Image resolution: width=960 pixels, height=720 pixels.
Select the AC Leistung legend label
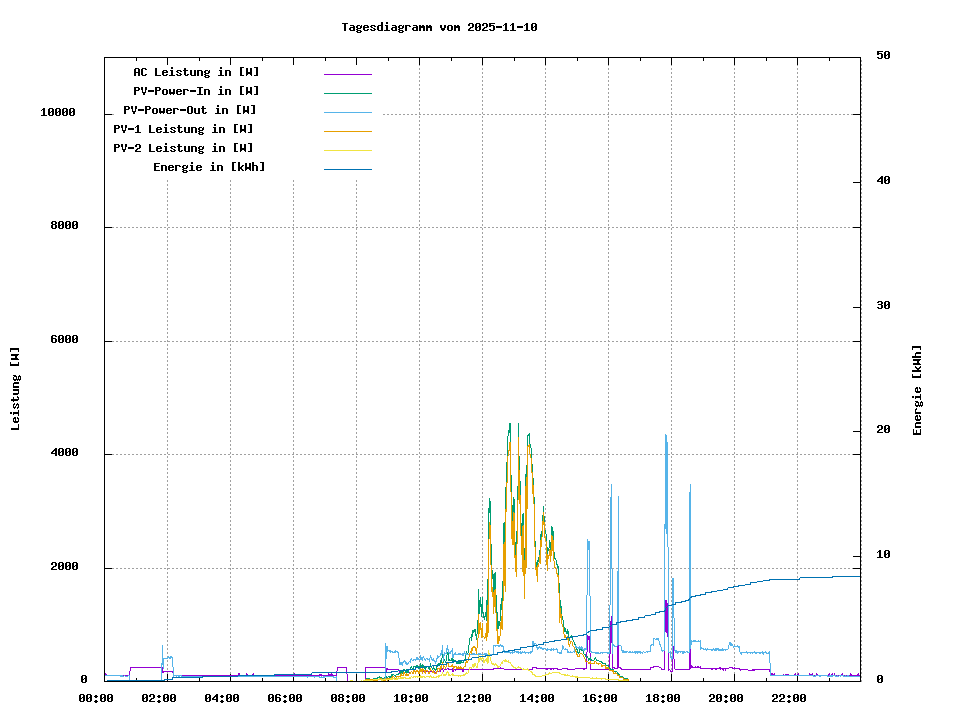[x=196, y=72]
